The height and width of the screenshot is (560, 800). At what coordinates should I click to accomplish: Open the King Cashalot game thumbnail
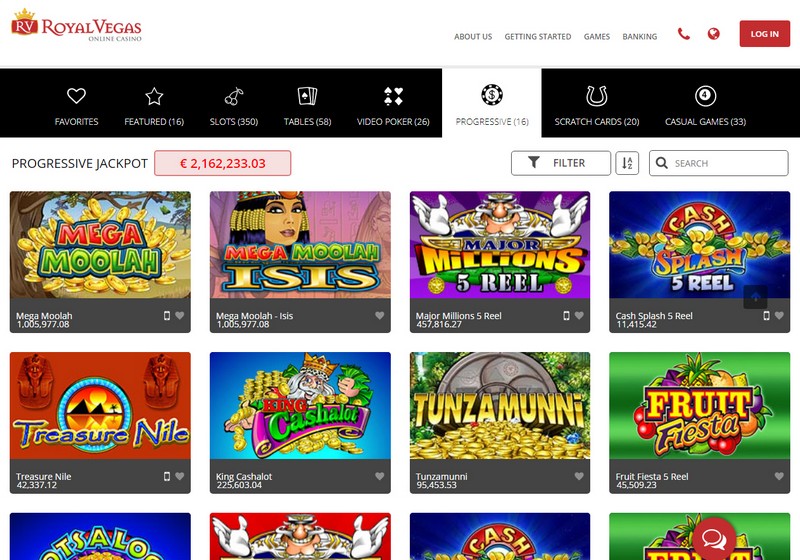[x=300, y=405]
